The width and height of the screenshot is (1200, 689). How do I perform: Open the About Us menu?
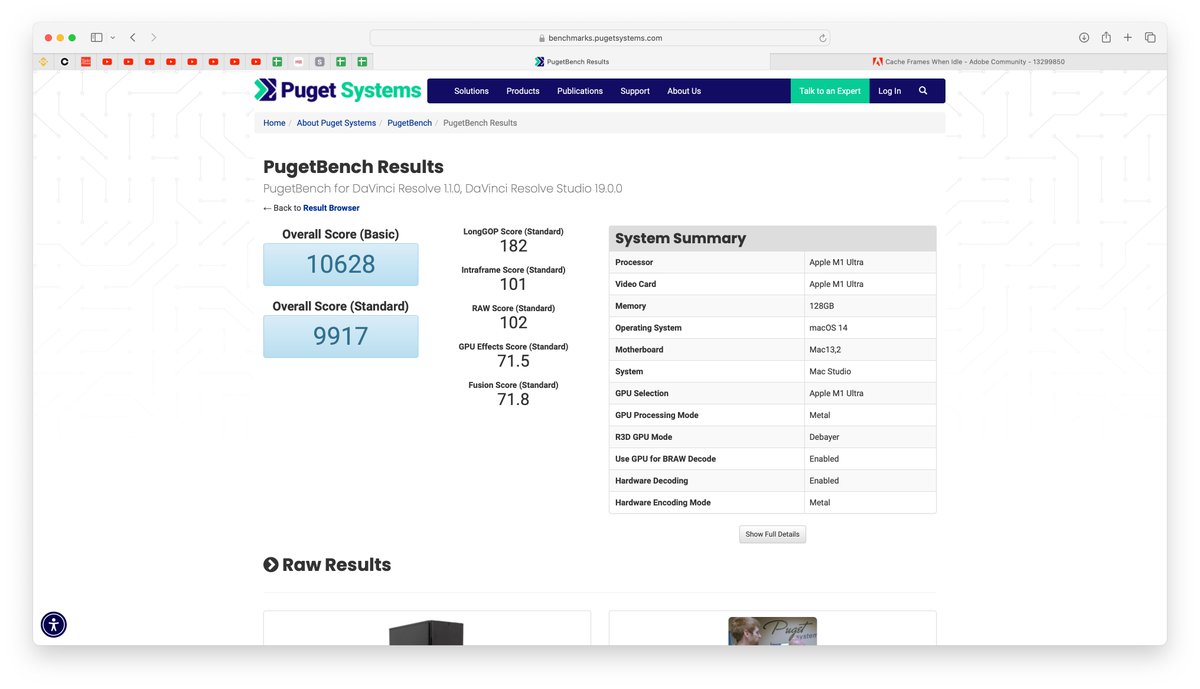[x=684, y=91]
